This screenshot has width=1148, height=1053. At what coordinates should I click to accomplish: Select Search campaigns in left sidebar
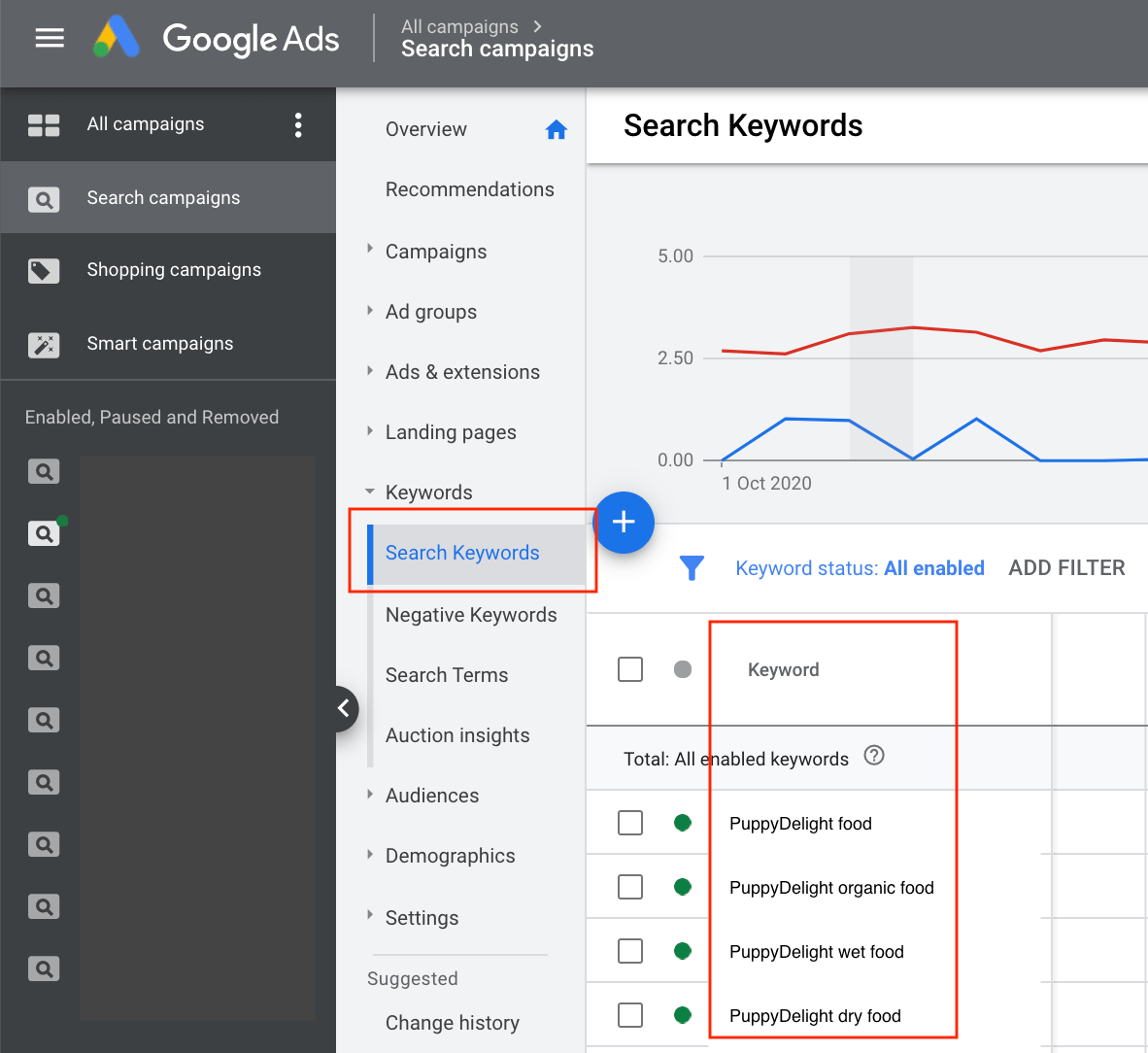click(168, 198)
